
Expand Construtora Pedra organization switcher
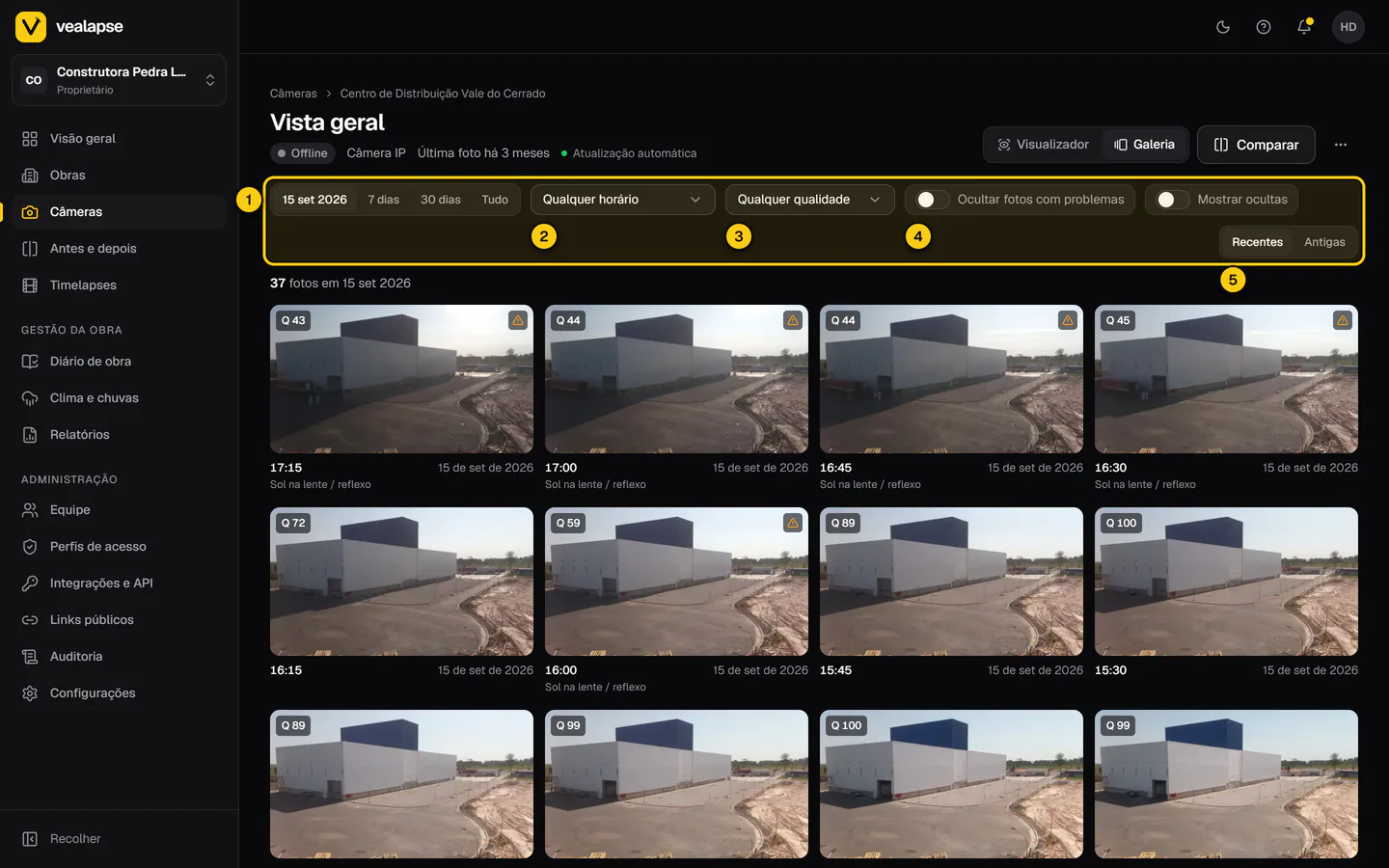tap(119, 80)
